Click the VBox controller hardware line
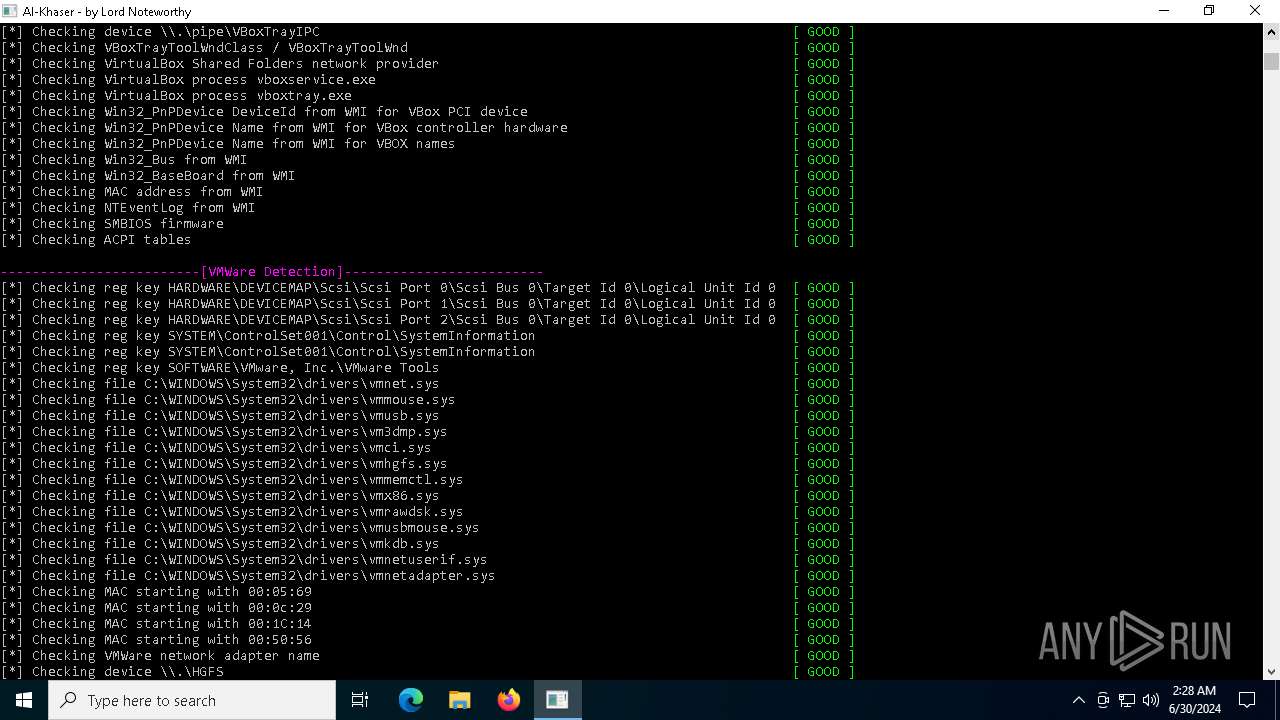1280x720 pixels. point(284,128)
